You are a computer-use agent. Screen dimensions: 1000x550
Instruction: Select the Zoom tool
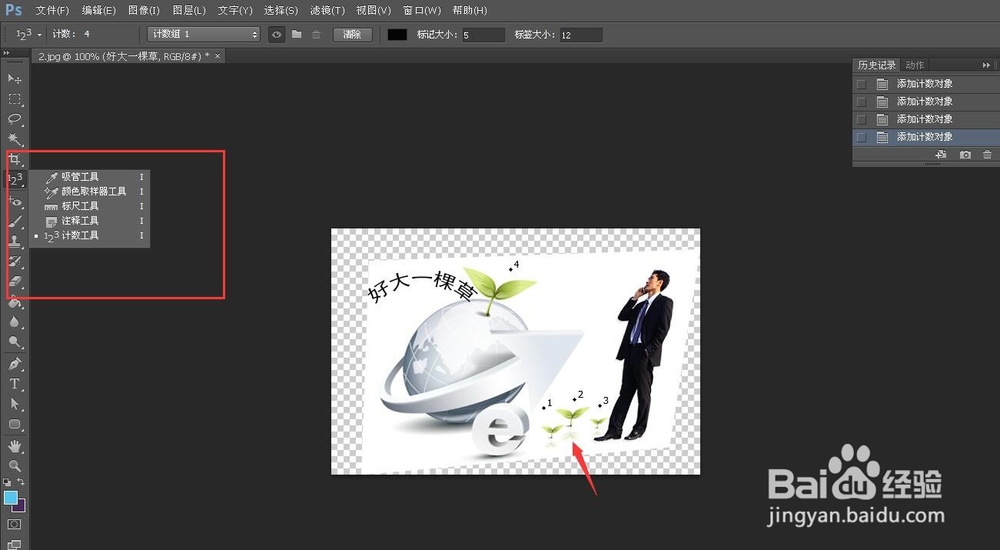tap(14, 466)
